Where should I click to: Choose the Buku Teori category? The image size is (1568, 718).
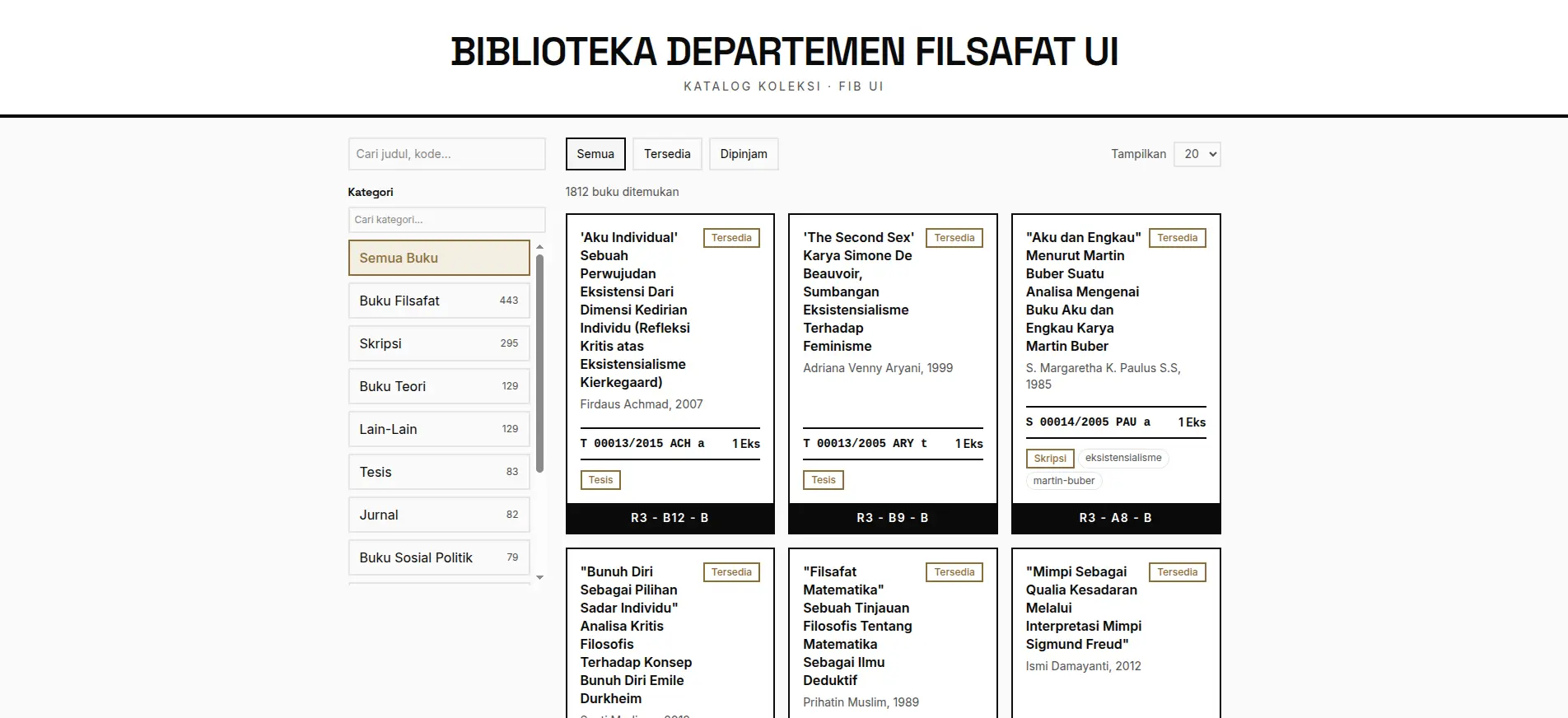(439, 386)
